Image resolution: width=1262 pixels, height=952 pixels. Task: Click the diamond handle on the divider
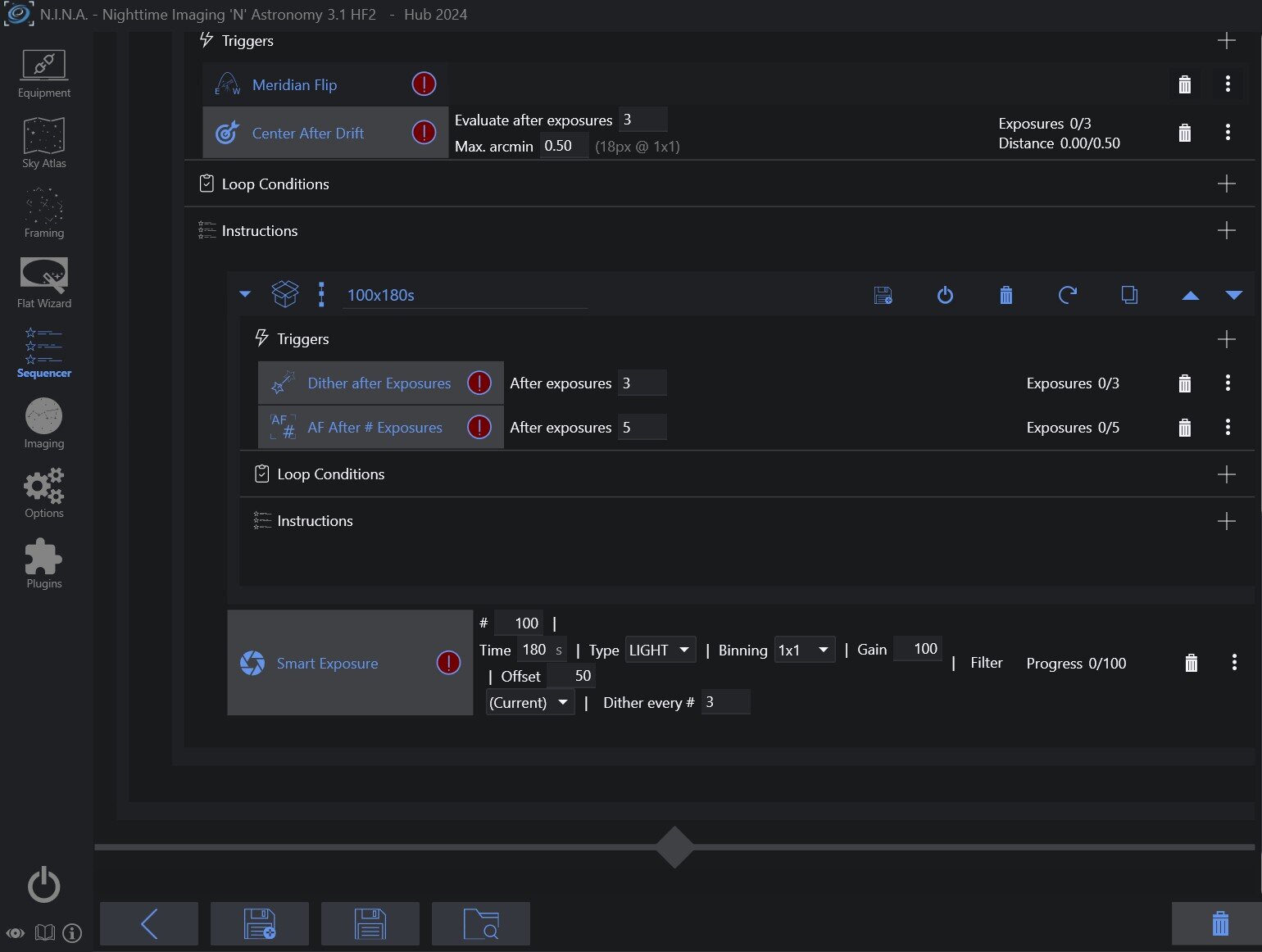click(674, 847)
